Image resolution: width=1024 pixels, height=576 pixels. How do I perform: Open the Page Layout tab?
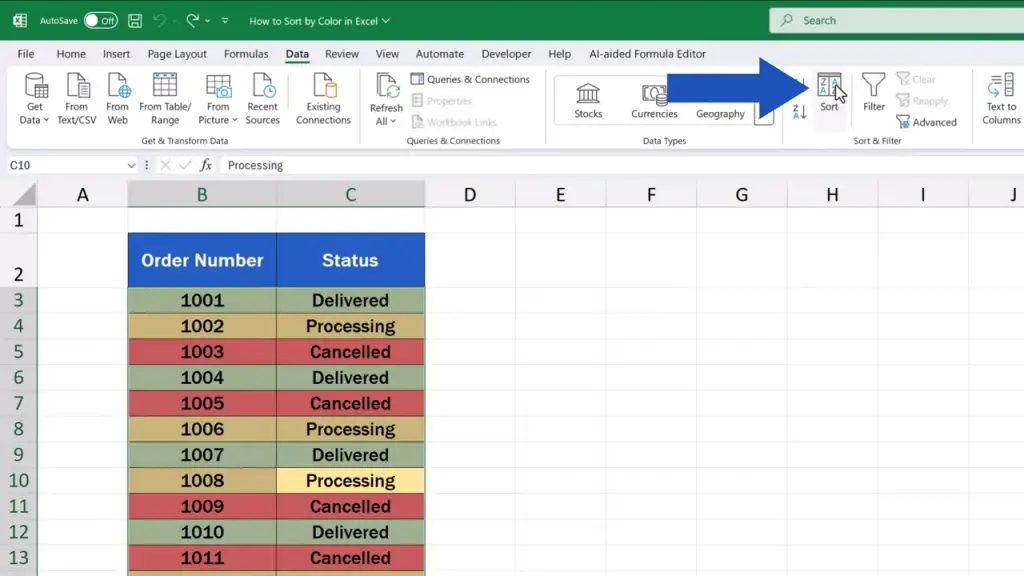point(177,54)
